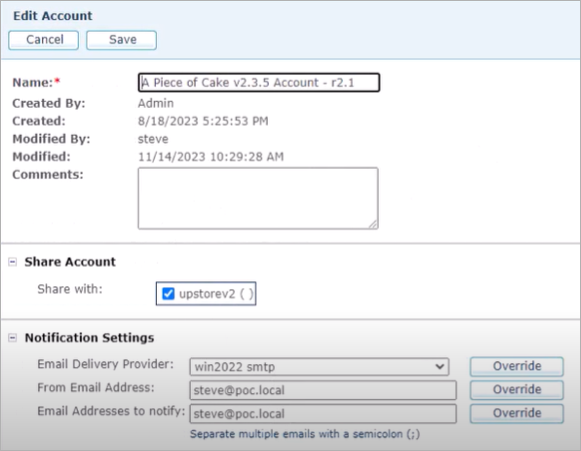Override the From Email Address setting
This screenshot has width=581, height=451.
517,390
